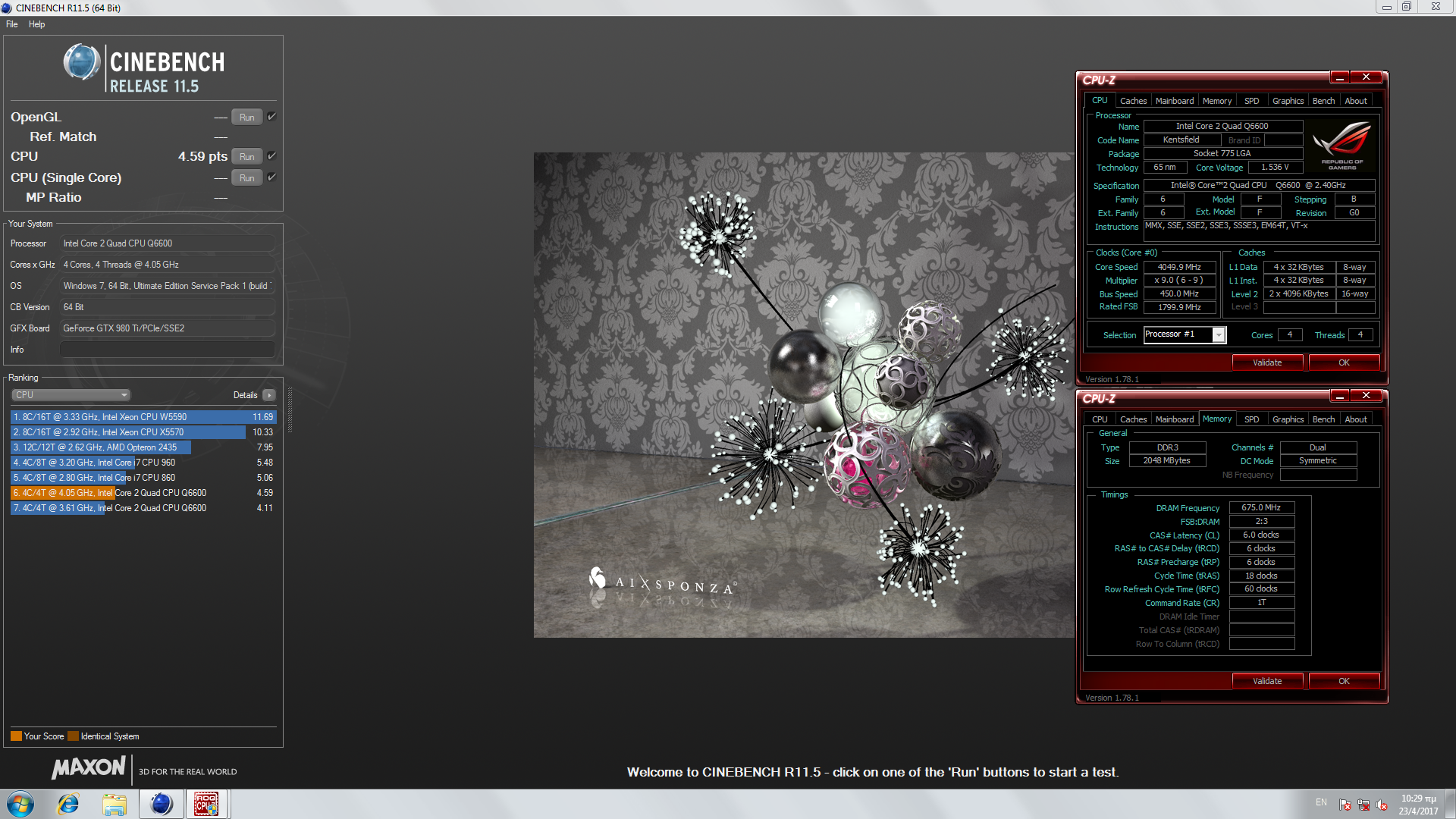Click the Identical System brown swatch
The width and height of the screenshot is (1456, 819).
pyautogui.click(x=73, y=736)
